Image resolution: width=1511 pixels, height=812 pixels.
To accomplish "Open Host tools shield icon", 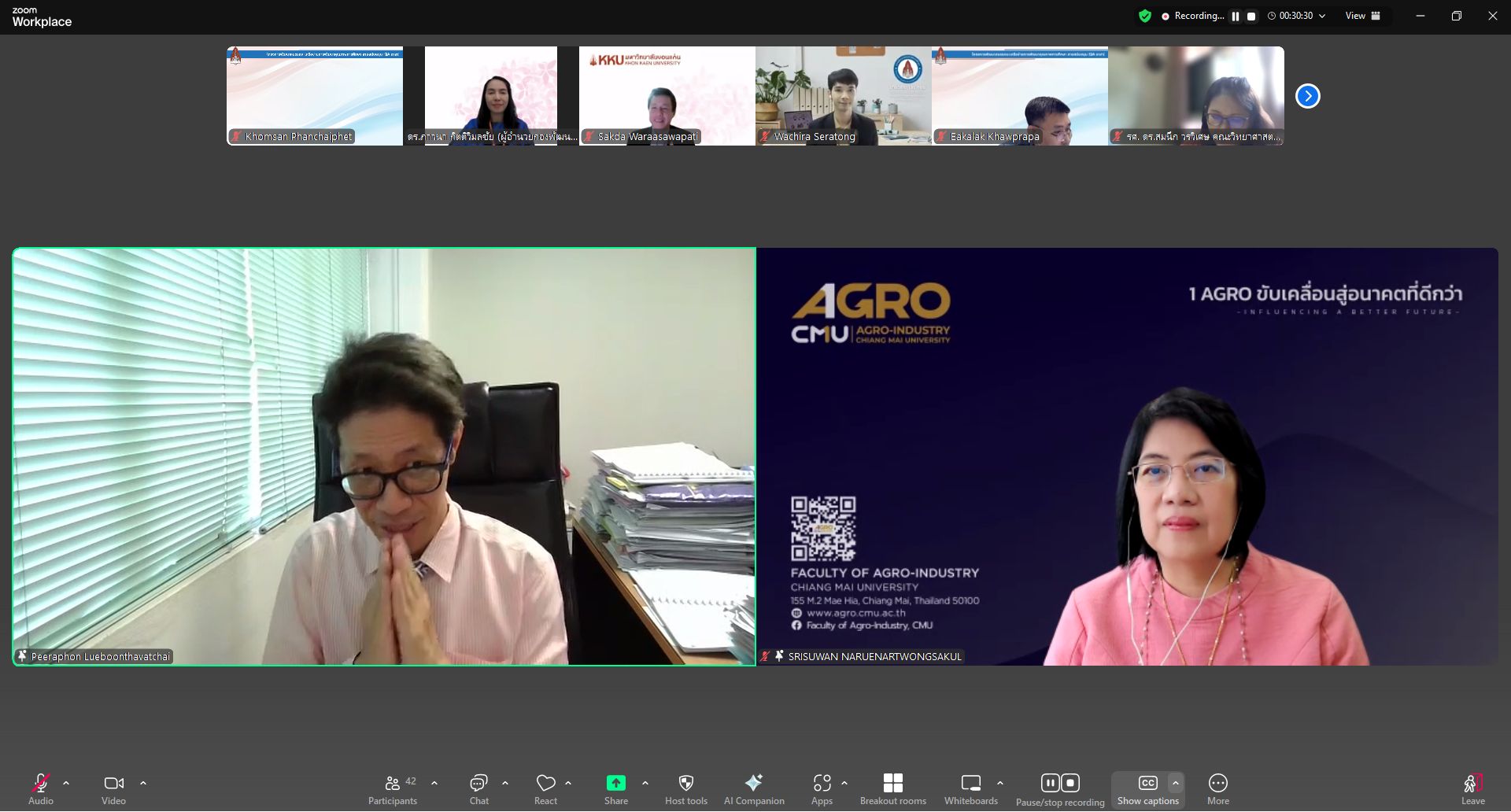I will pyautogui.click(x=685, y=789).
